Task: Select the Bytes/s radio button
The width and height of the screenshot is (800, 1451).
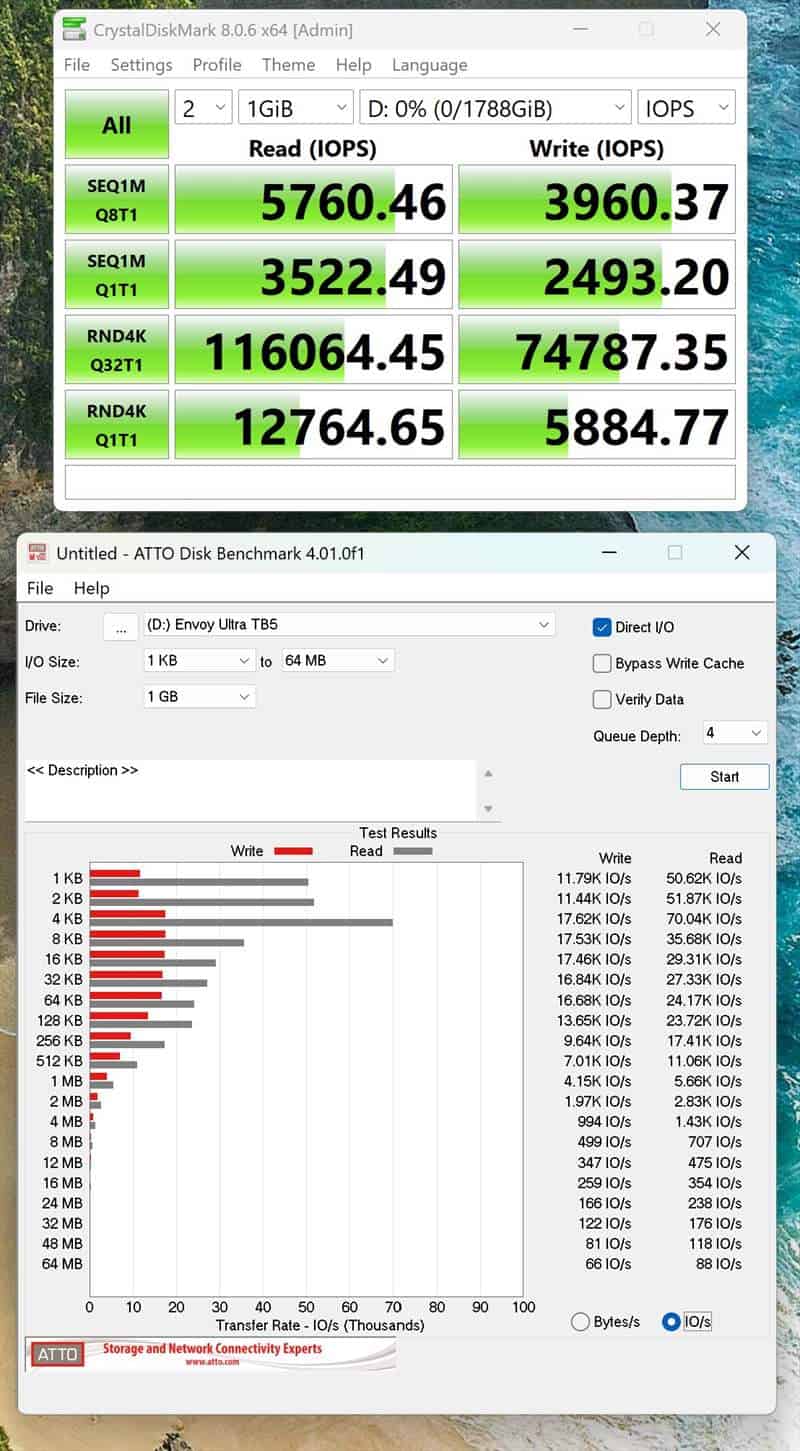Action: (580, 1322)
